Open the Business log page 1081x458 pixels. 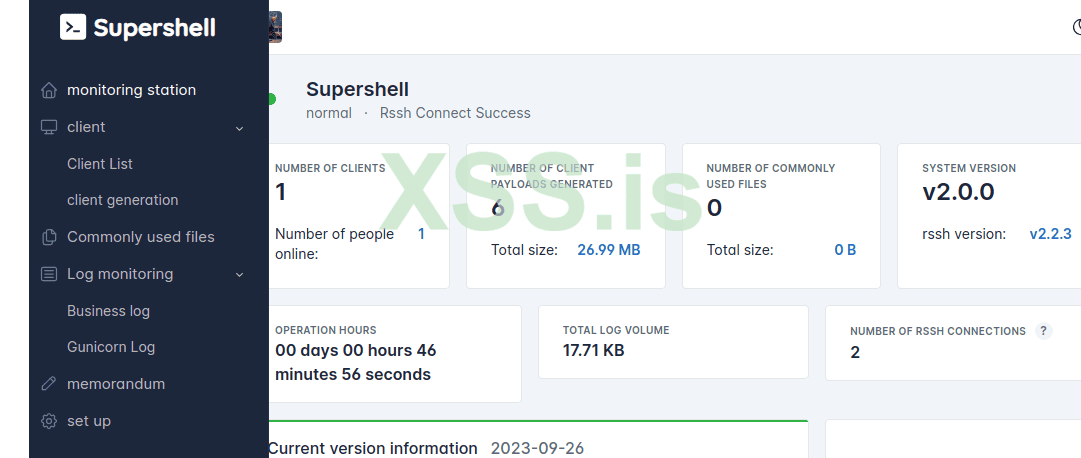[108, 311]
